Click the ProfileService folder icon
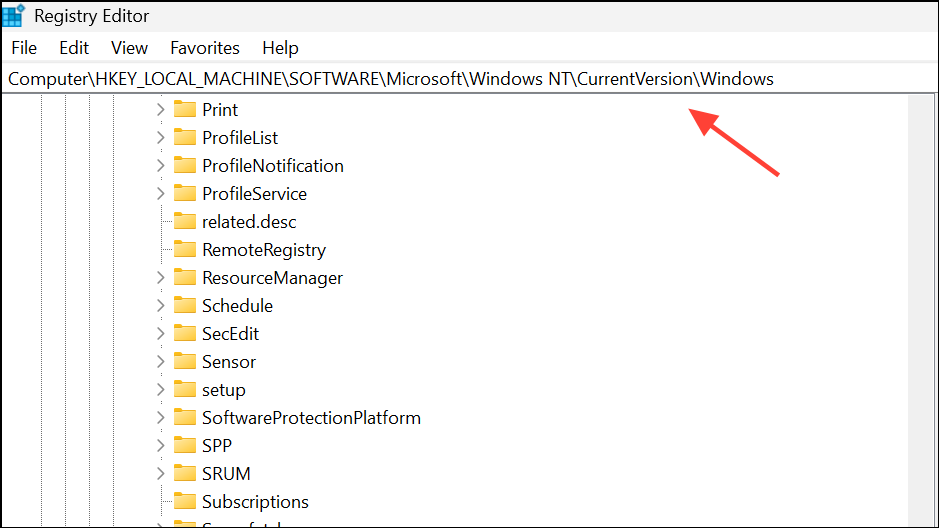The width and height of the screenshot is (939, 528). 184,193
